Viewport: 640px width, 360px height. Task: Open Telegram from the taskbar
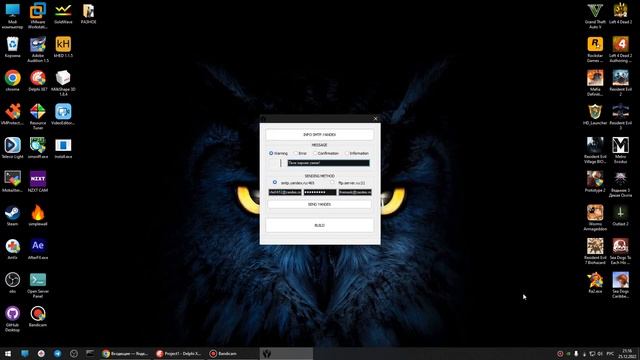[x=58, y=353]
